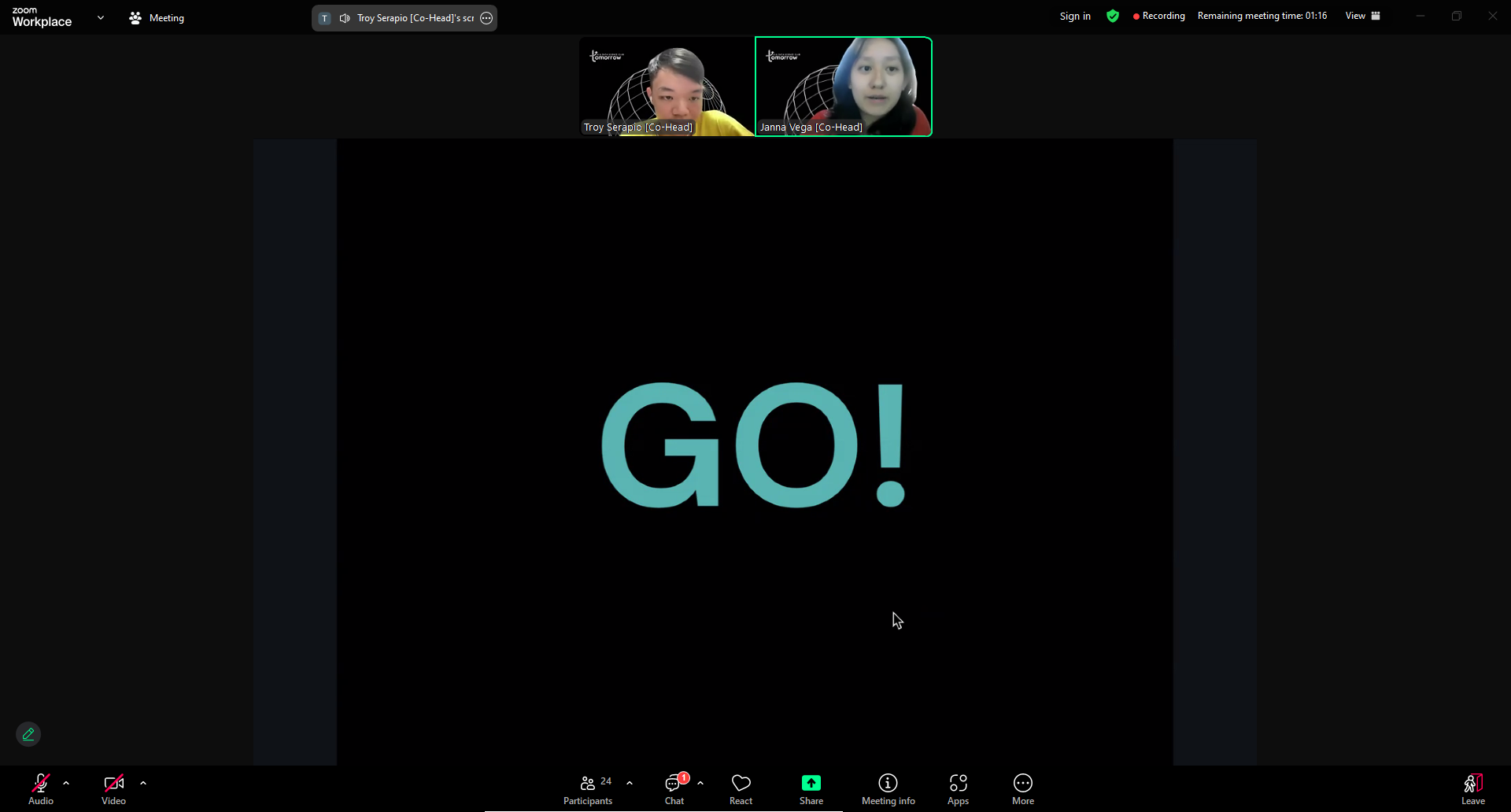
Task: Expand the arrow beside Participants
Action: pyautogui.click(x=630, y=783)
